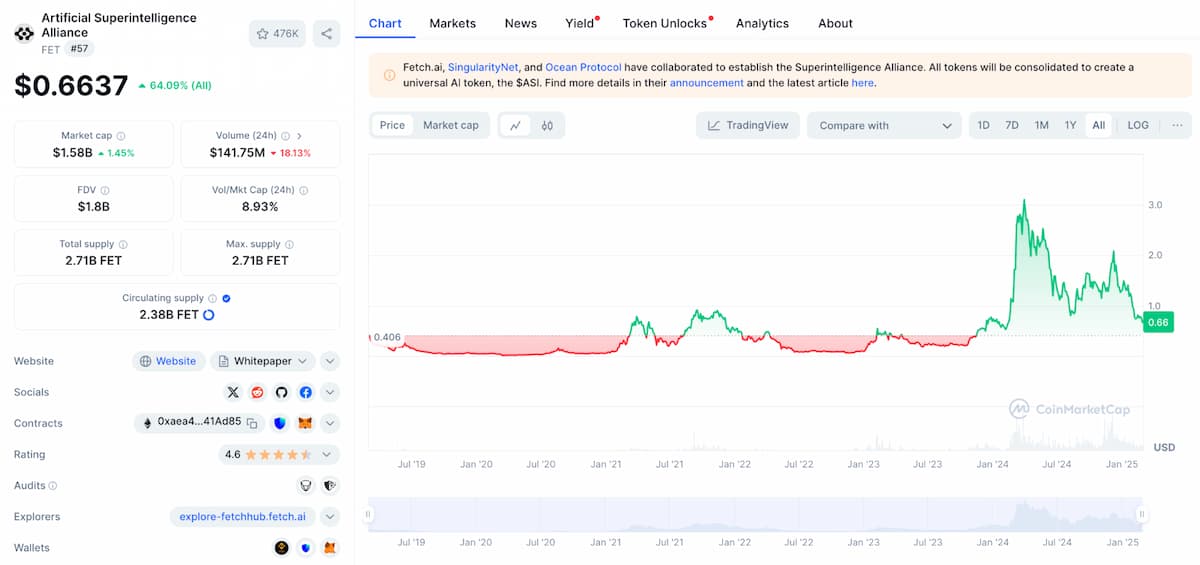This screenshot has height=565, width=1200.
Task: Copy the 0xaea4...41Ad85 contract address
Action: click(x=253, y=423)
